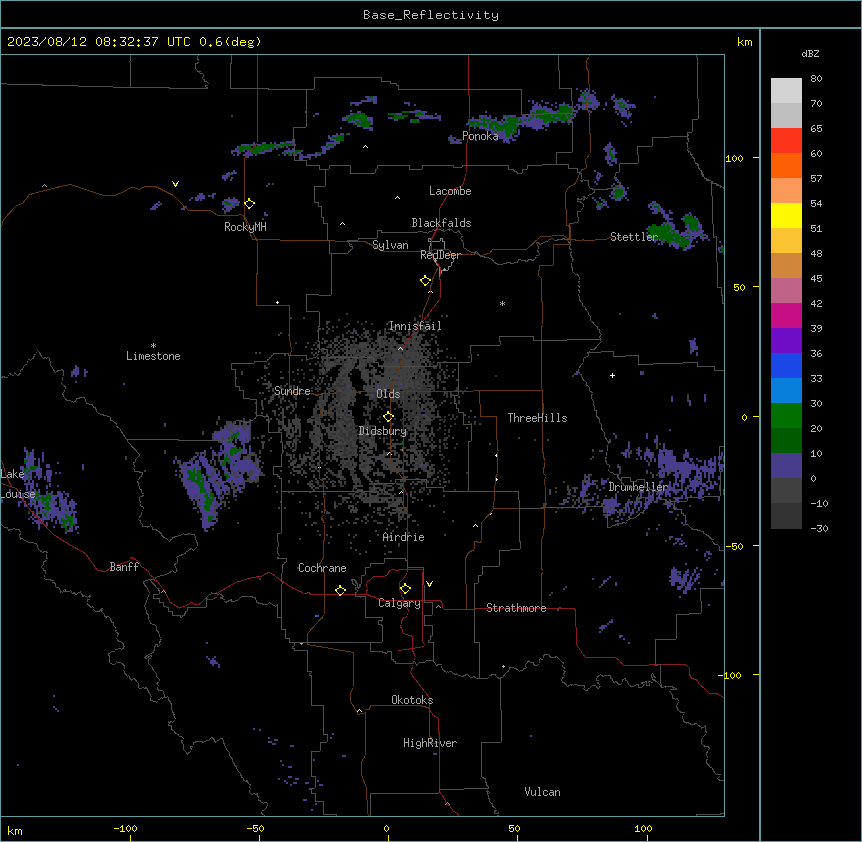Click the Blackfalds city label
Image resolution: width=862 pixels, height=842 pixels.
(x=441, y=223)
